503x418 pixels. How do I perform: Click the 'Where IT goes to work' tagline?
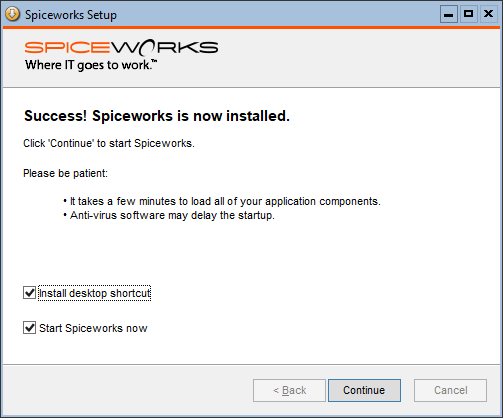pyautogui.click(x=91, y=65)
